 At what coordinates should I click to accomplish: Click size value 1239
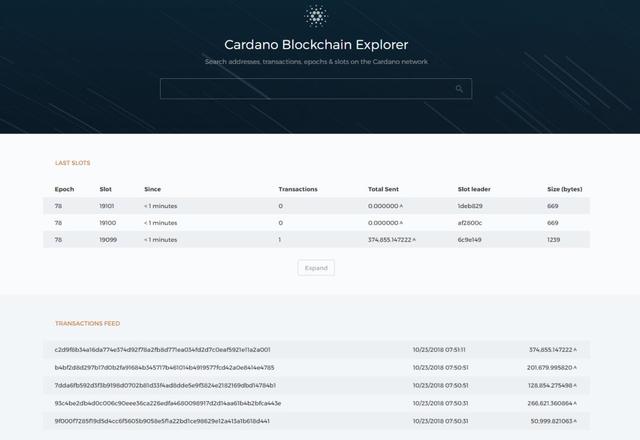click(x=553, y=240)
